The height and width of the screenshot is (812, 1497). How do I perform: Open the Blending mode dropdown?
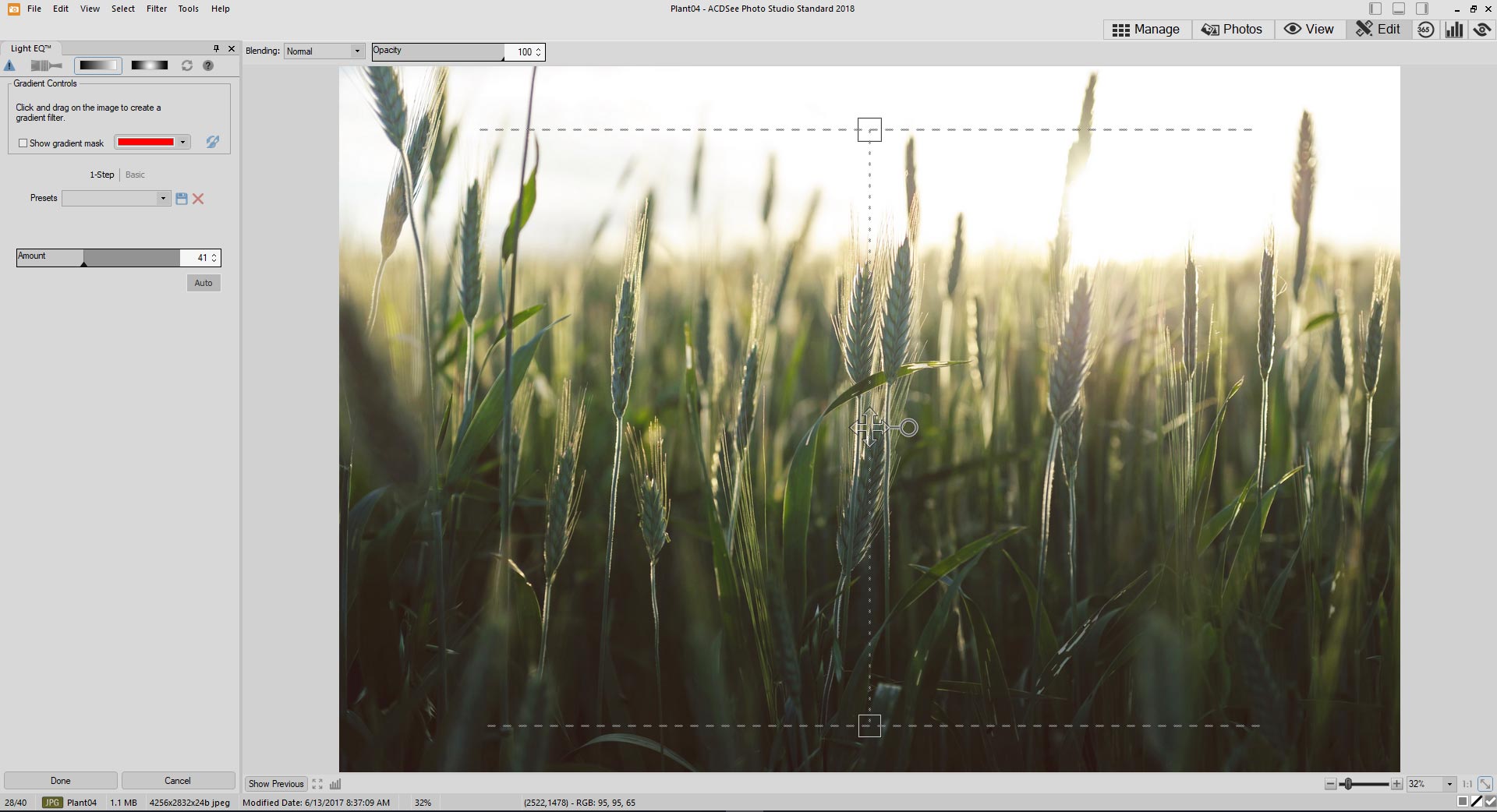pos(357,51)
